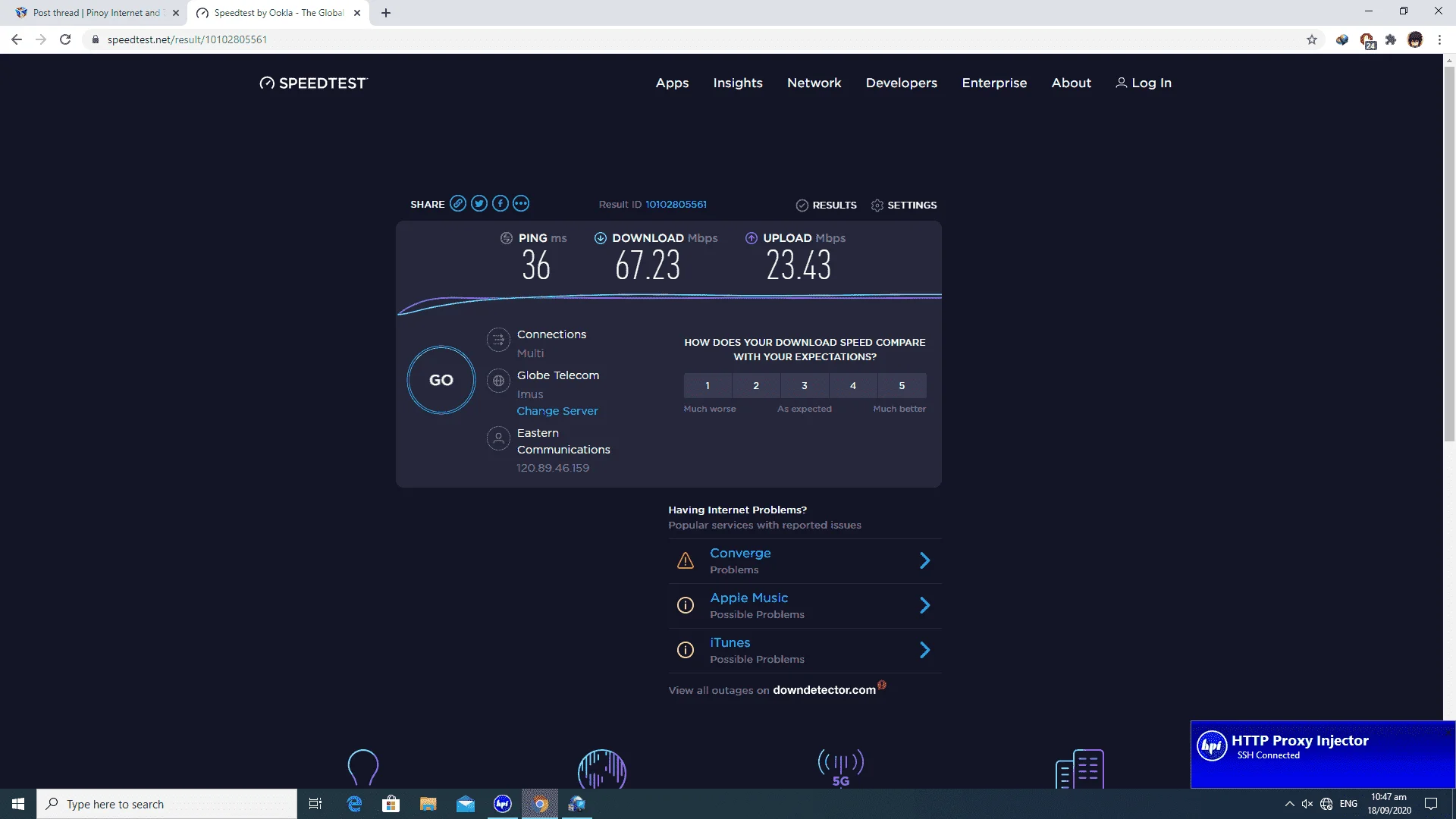Click Change Server link
This screenshot has height=819, width=1456.
[x=557, y=411]
